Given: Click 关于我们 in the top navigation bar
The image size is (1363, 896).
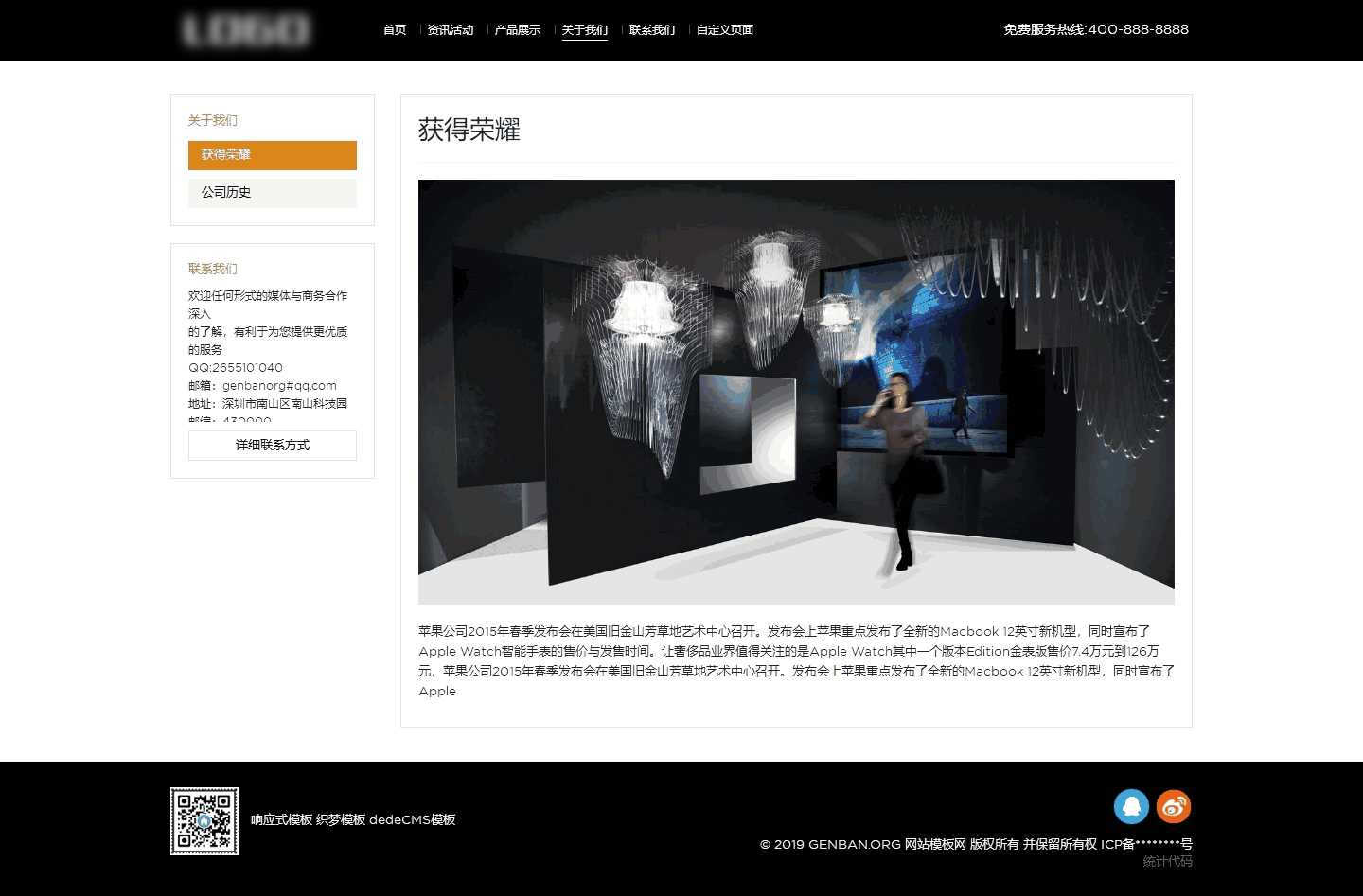Looking at the screenshot, I should [x=585, y=30].
